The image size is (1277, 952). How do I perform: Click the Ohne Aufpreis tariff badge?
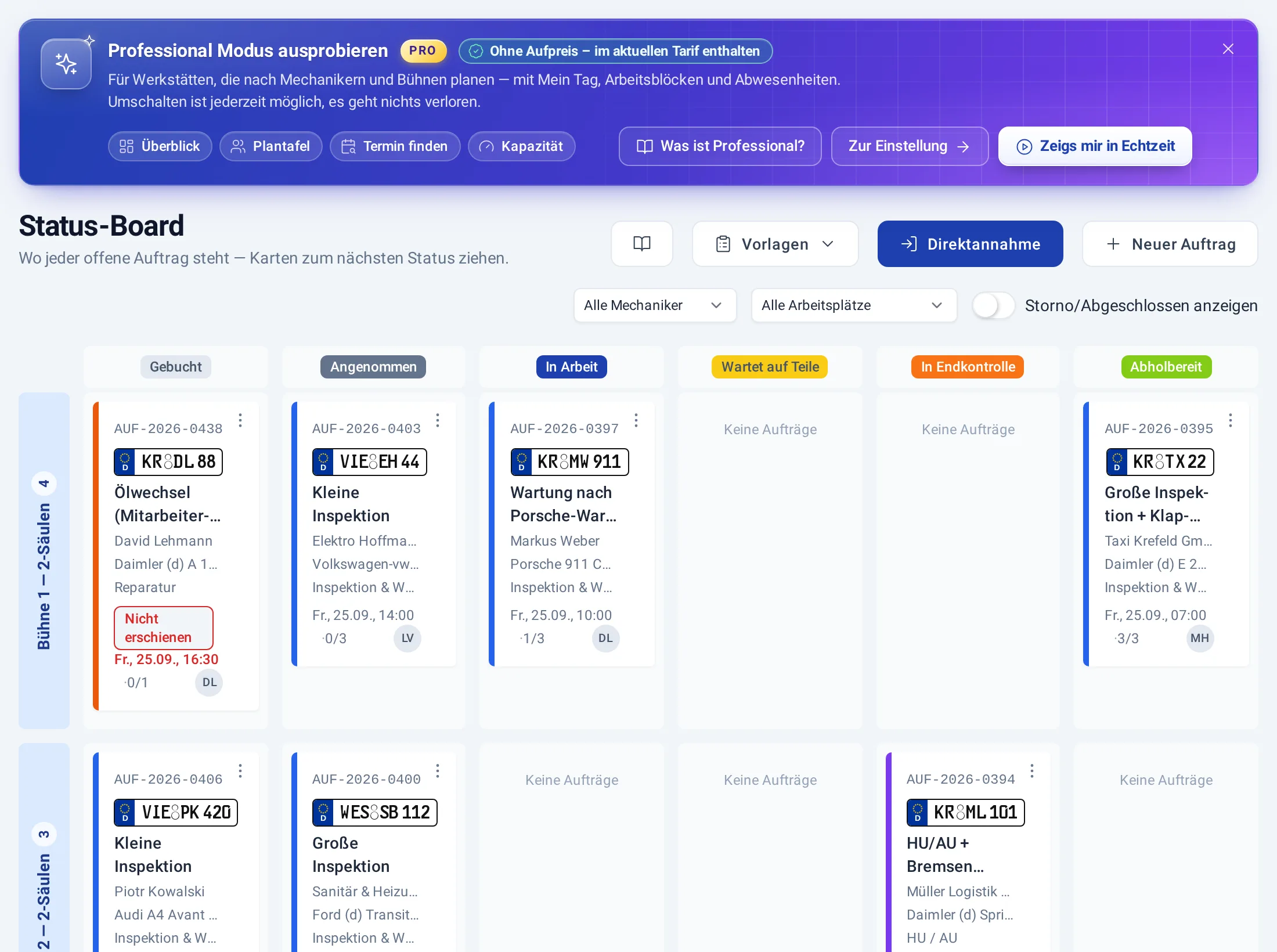click(x=615, y=51)
